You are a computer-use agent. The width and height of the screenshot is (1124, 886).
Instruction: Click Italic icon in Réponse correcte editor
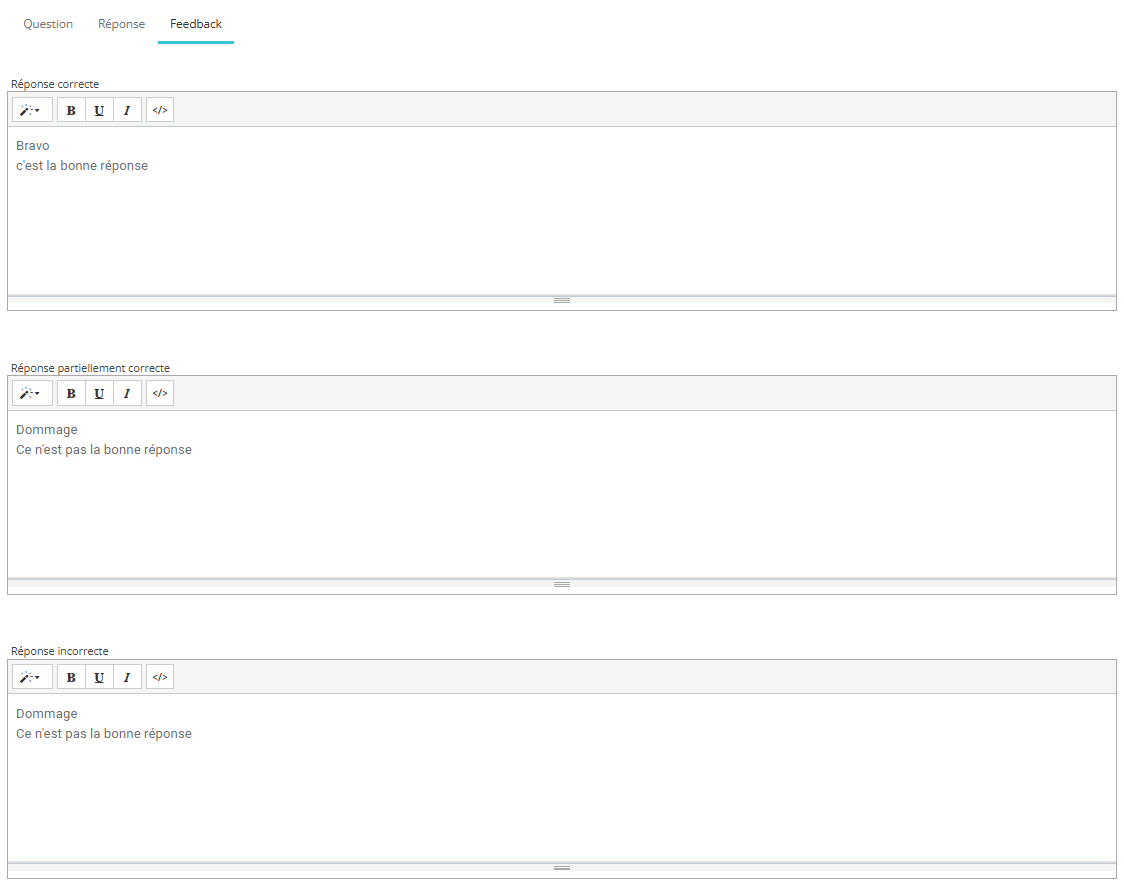127,110
